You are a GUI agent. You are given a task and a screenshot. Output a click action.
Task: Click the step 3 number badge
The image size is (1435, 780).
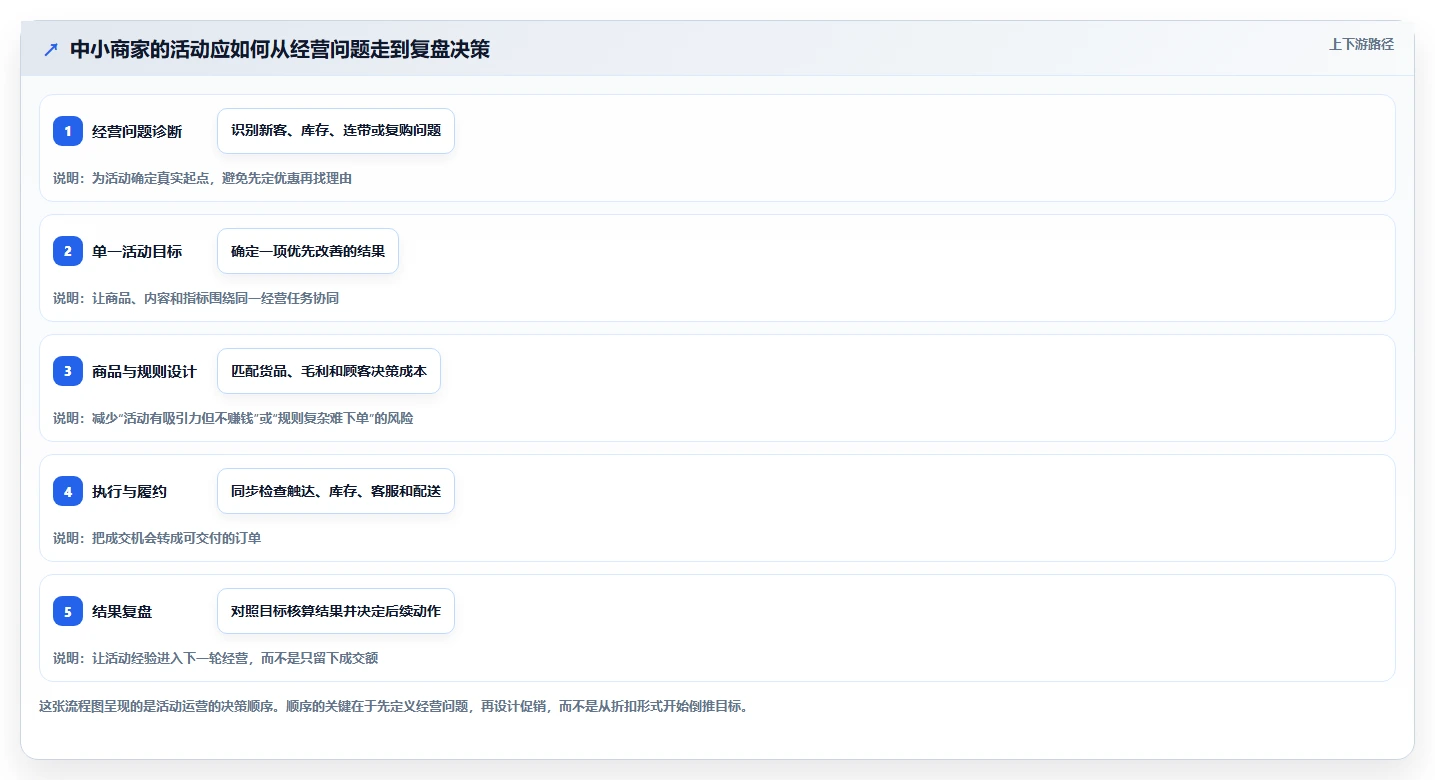68,371
